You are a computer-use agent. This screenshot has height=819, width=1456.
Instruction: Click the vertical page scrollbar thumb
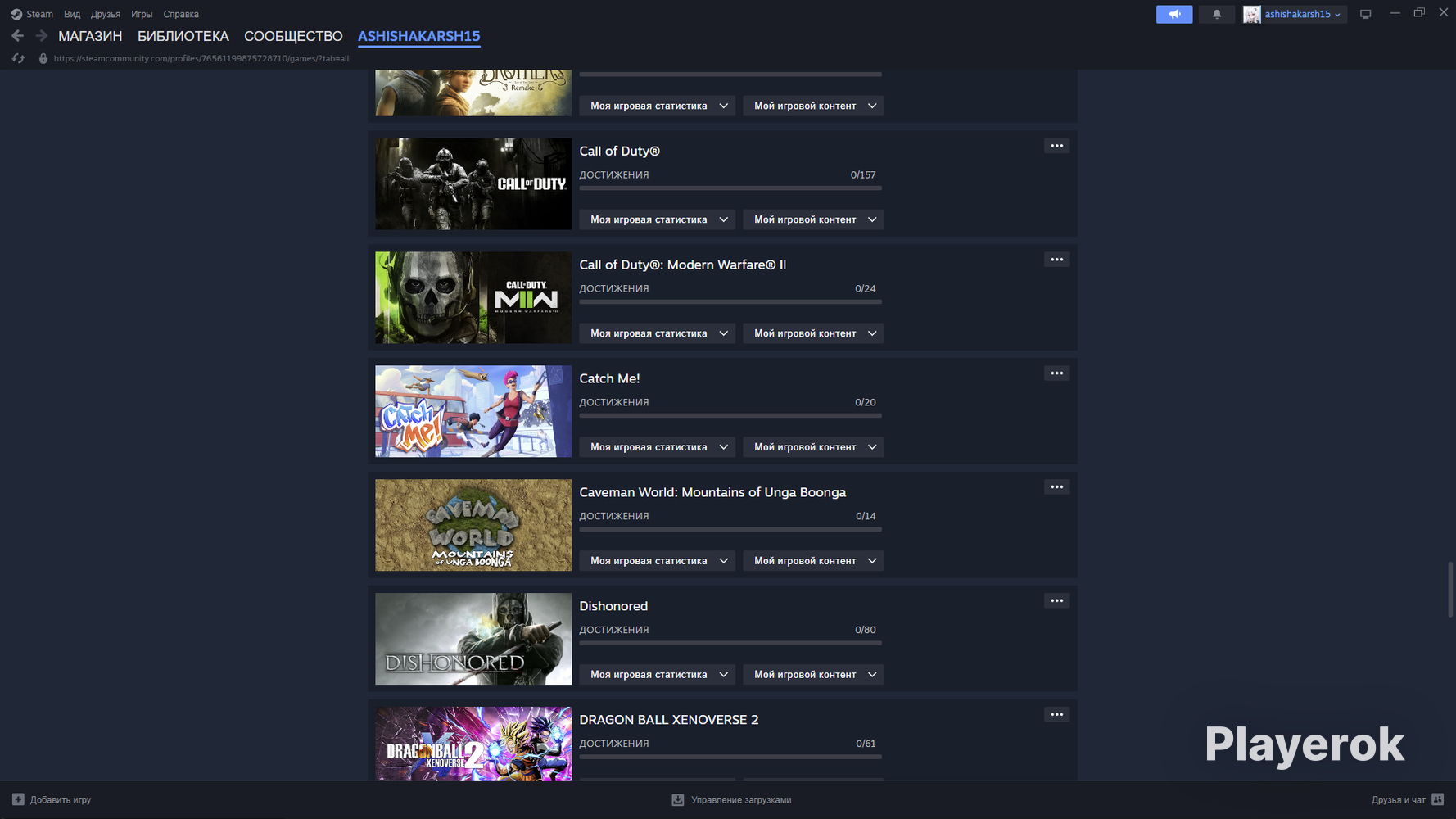pyautogui.click(x=1450, y=590)
